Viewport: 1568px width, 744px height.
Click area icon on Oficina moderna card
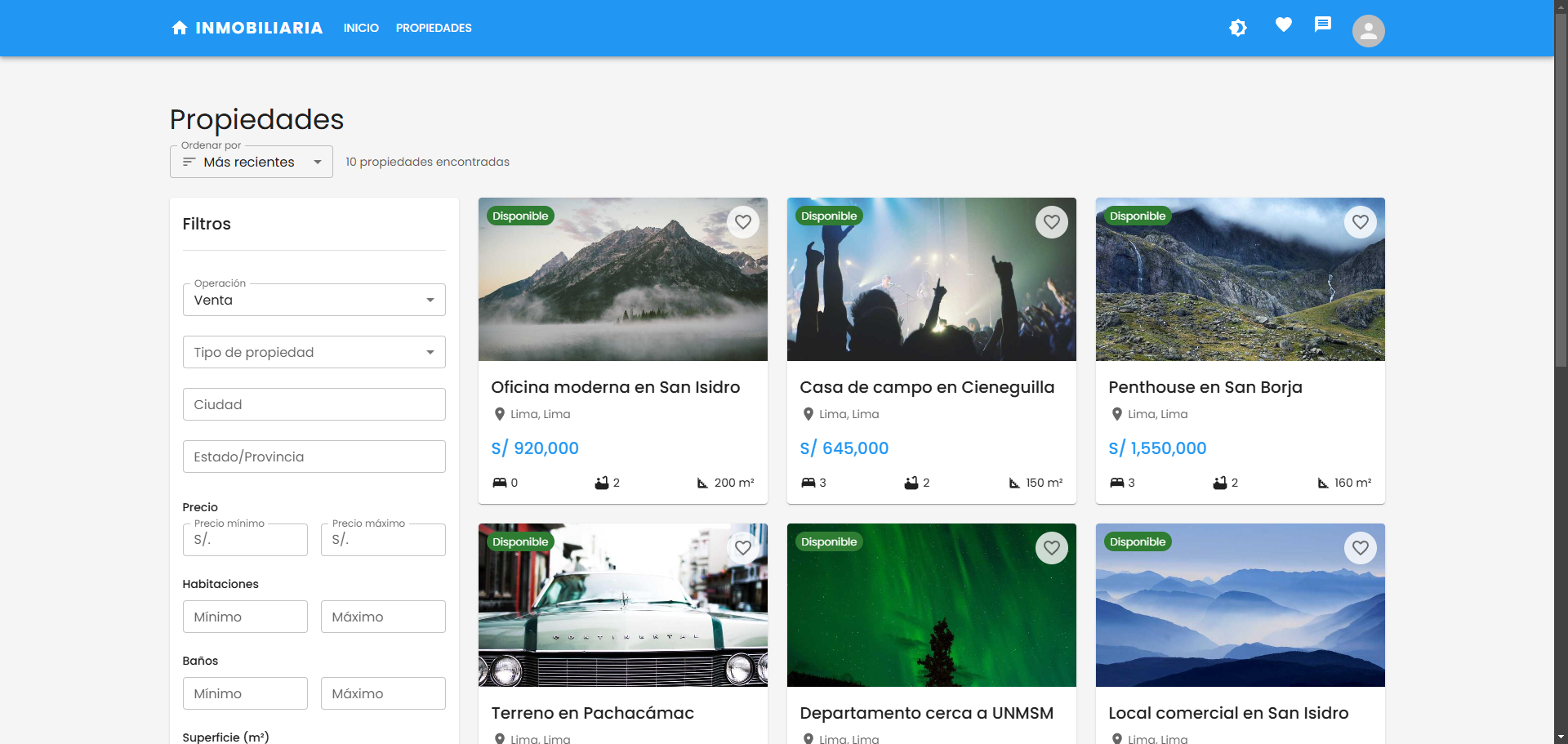(x=702, y=483)
